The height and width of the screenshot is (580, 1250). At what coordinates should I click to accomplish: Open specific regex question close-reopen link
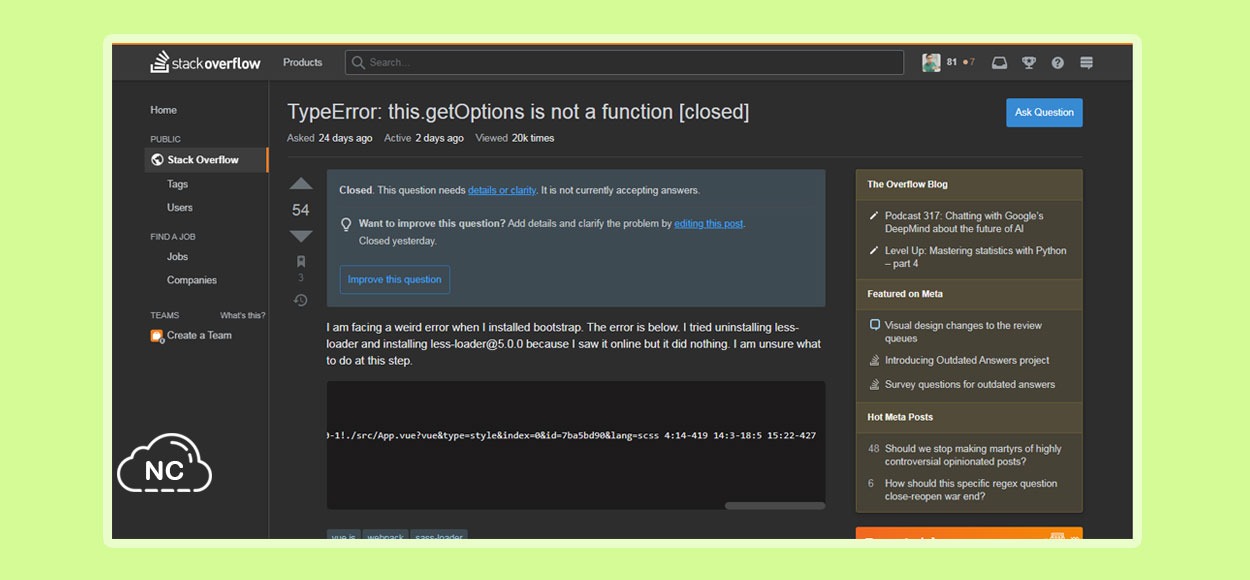tap(971, 490)
